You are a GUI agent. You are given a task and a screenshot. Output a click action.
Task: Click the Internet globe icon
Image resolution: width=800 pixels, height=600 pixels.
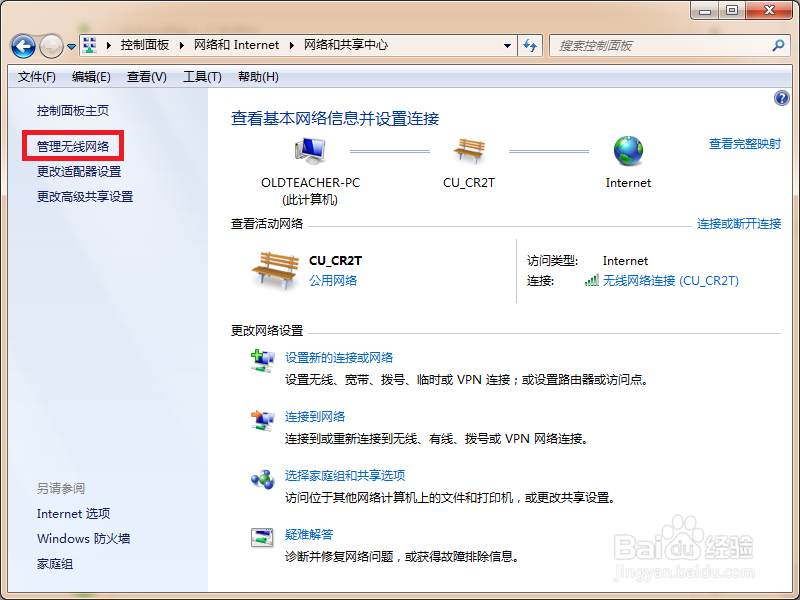click(x=628, y=152)
